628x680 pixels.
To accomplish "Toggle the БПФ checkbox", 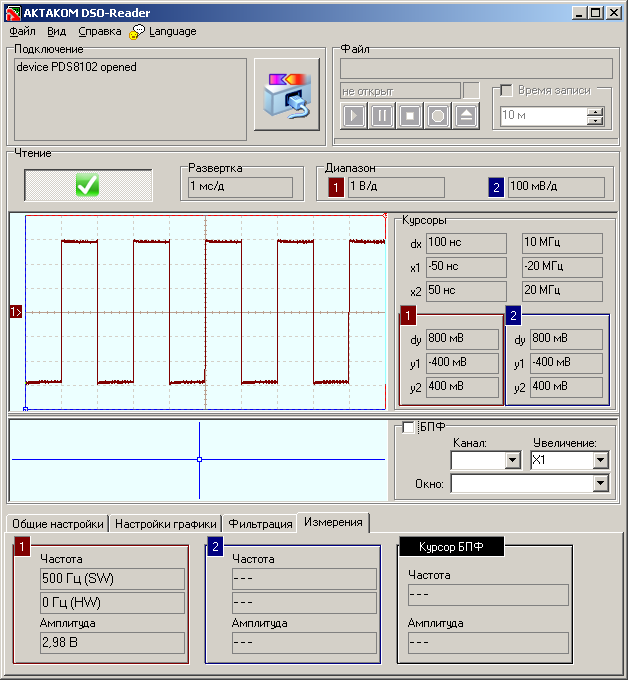I will [408, 427].
